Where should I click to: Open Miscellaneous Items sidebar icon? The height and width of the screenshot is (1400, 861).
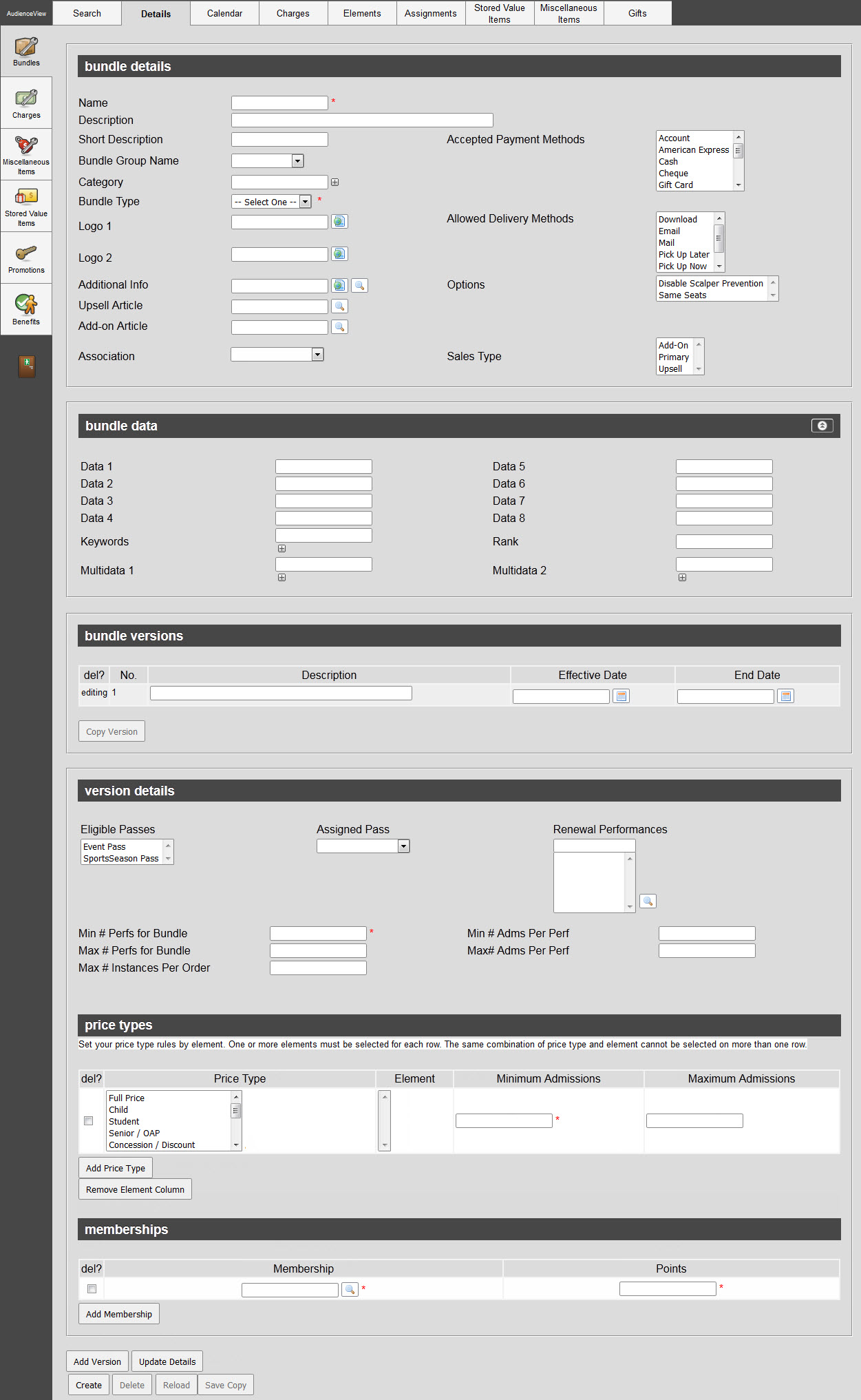tap(26, 154)
